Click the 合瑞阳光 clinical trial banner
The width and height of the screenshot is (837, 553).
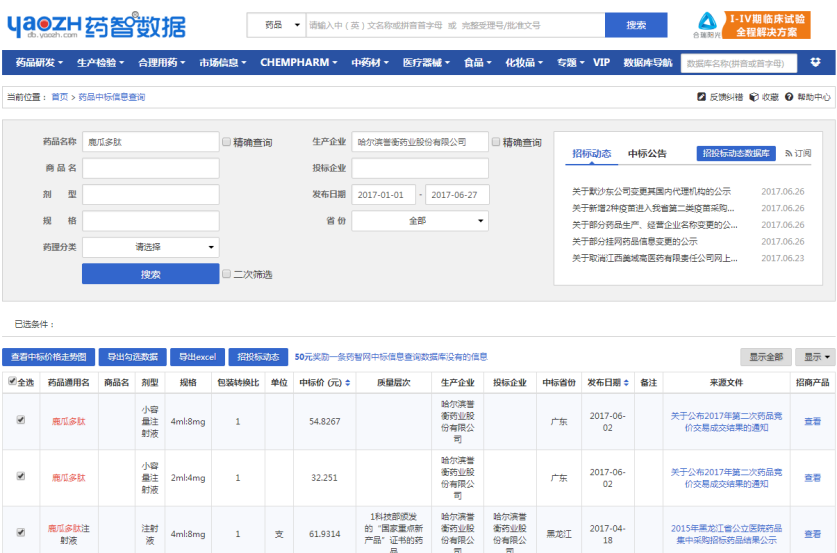[752, 25]
